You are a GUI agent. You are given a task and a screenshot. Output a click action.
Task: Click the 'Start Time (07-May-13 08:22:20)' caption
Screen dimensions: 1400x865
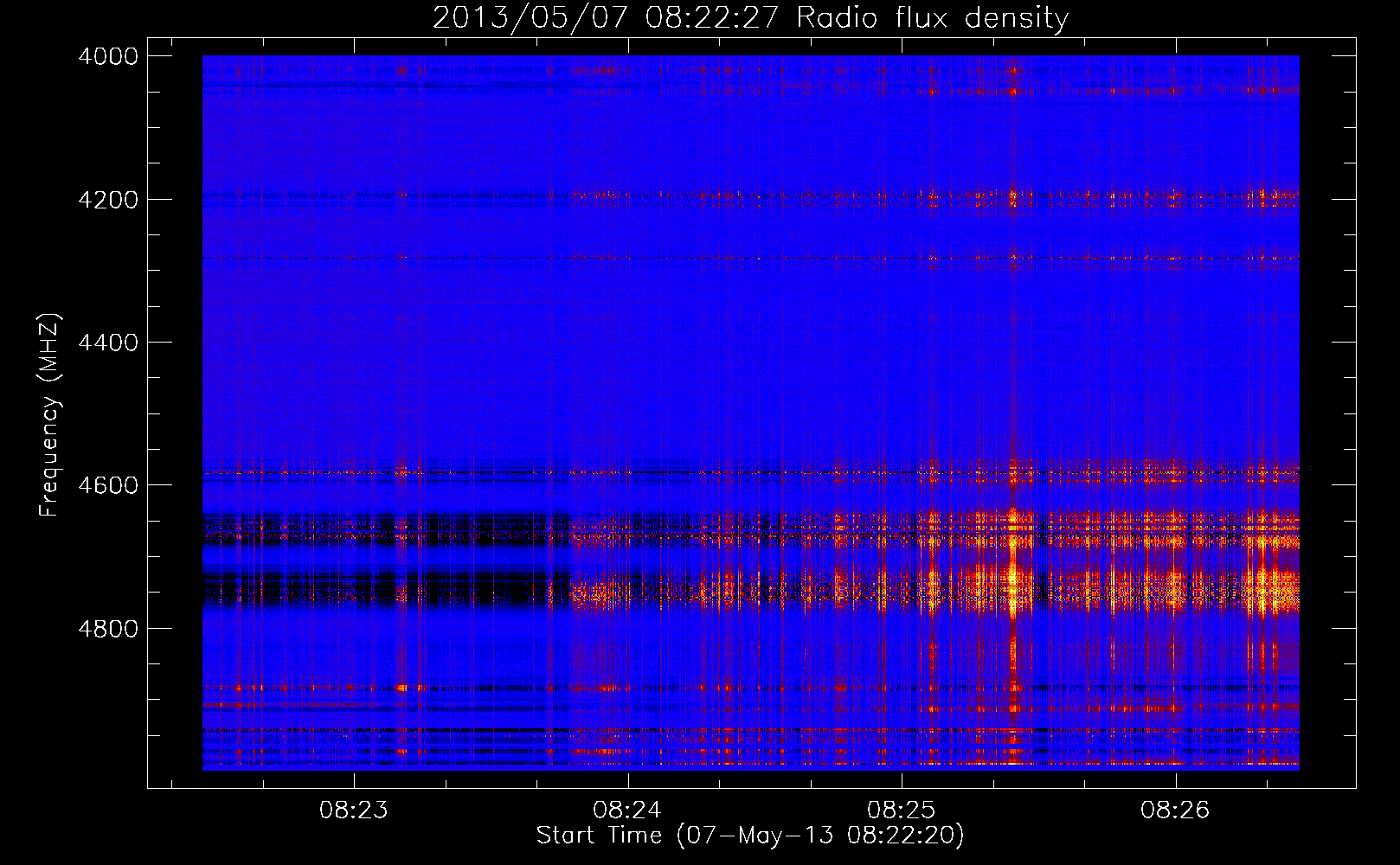750,836
